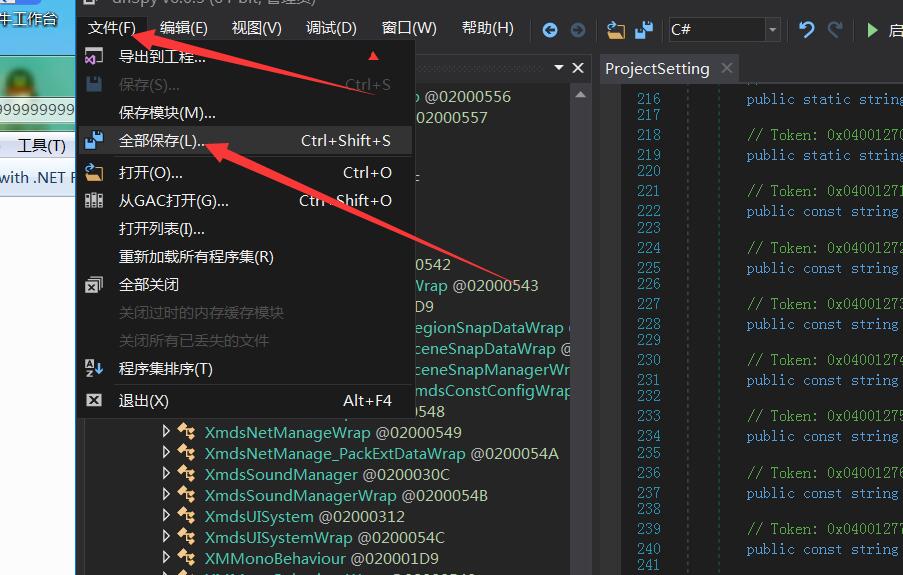Switch to the ProjectSetting tab
The height and width of the screenshot is (575, 903).
(x=657, y=69)
